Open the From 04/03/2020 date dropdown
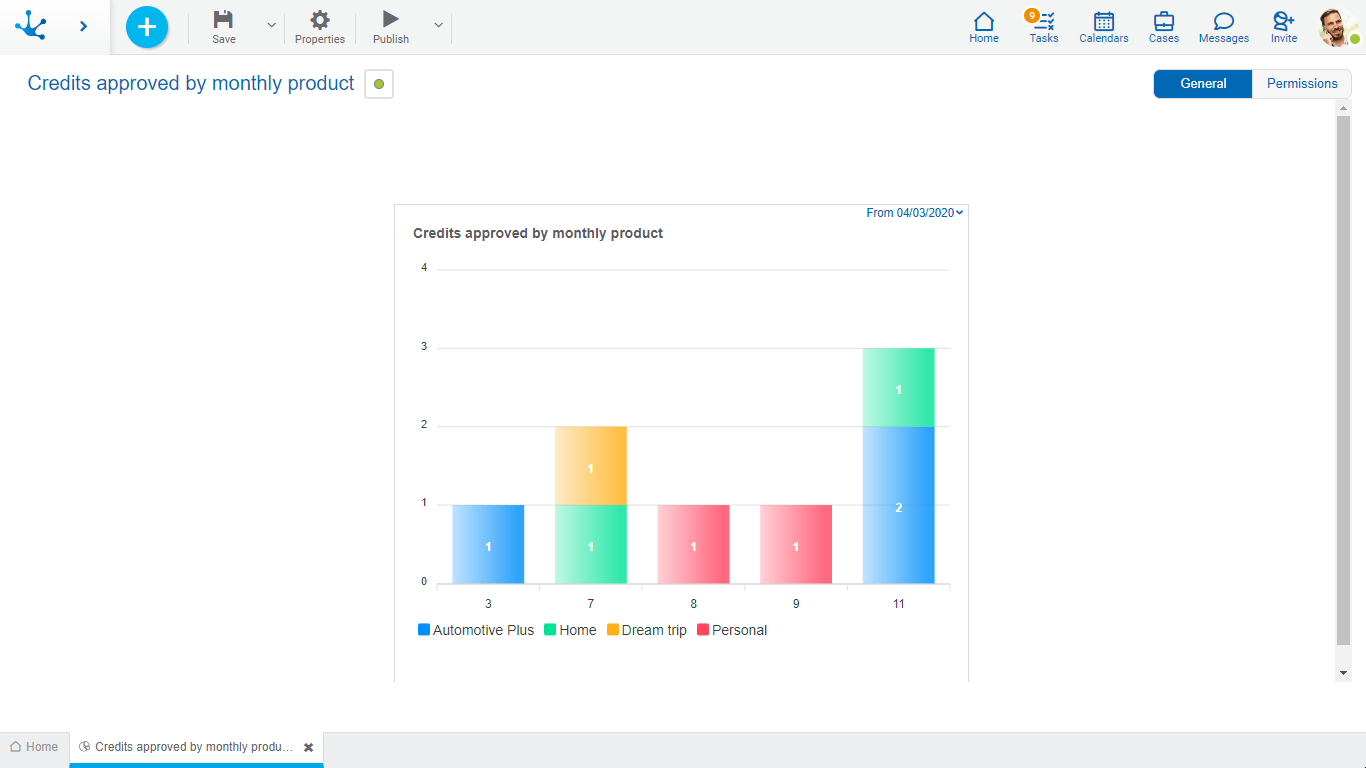1366x768 pixels. click(x=914, y=213)
